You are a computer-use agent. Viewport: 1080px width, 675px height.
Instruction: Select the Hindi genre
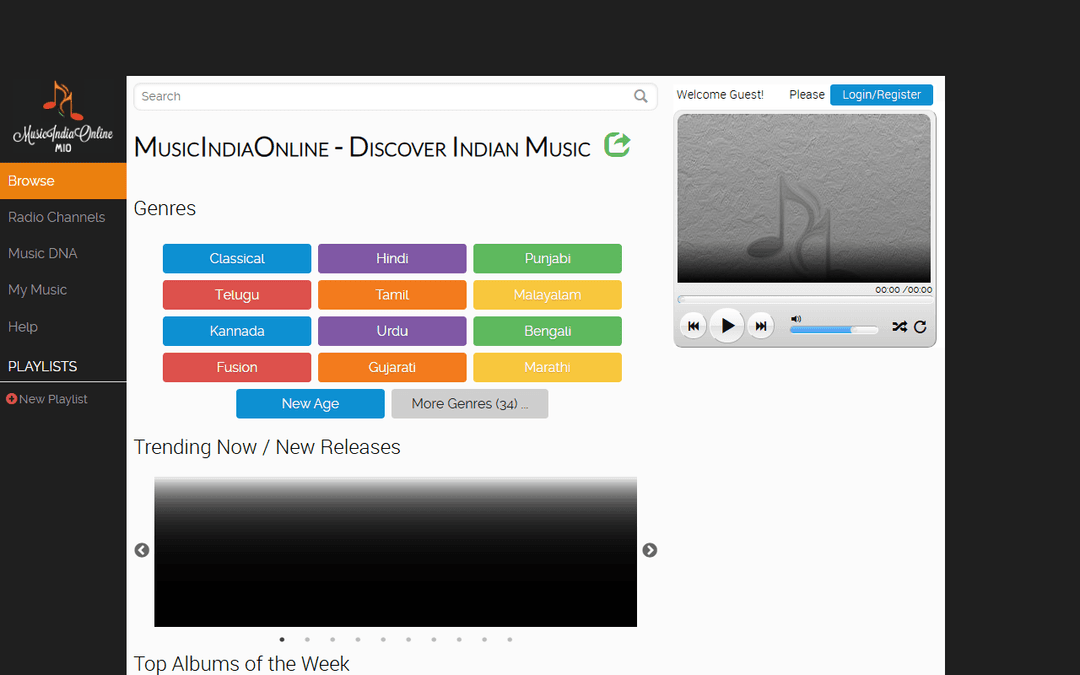coord(392,258)
